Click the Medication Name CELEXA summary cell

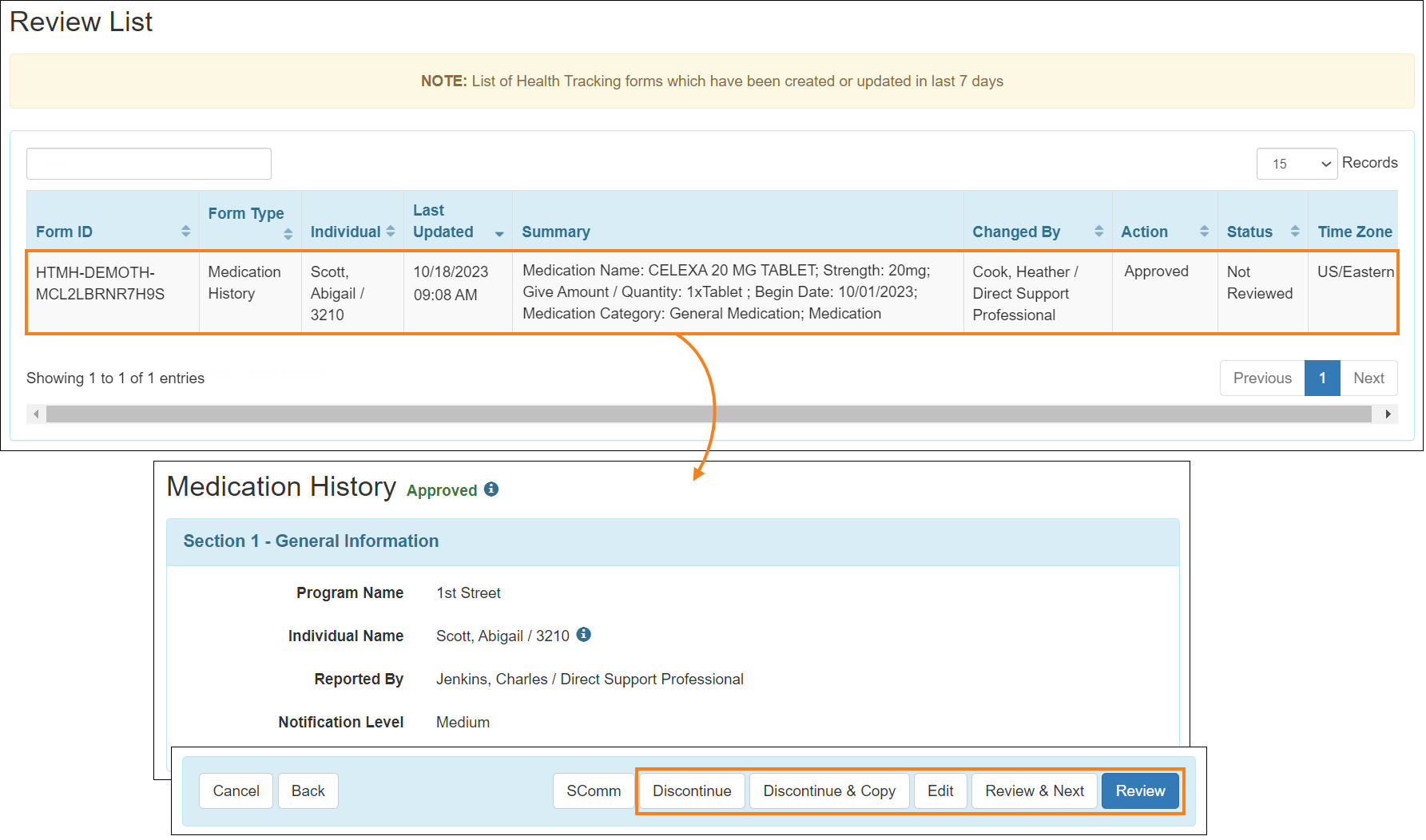(738, 292)
